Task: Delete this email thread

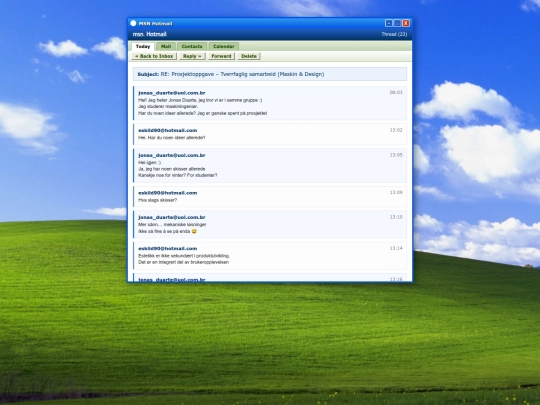Action: click(249, 56)
